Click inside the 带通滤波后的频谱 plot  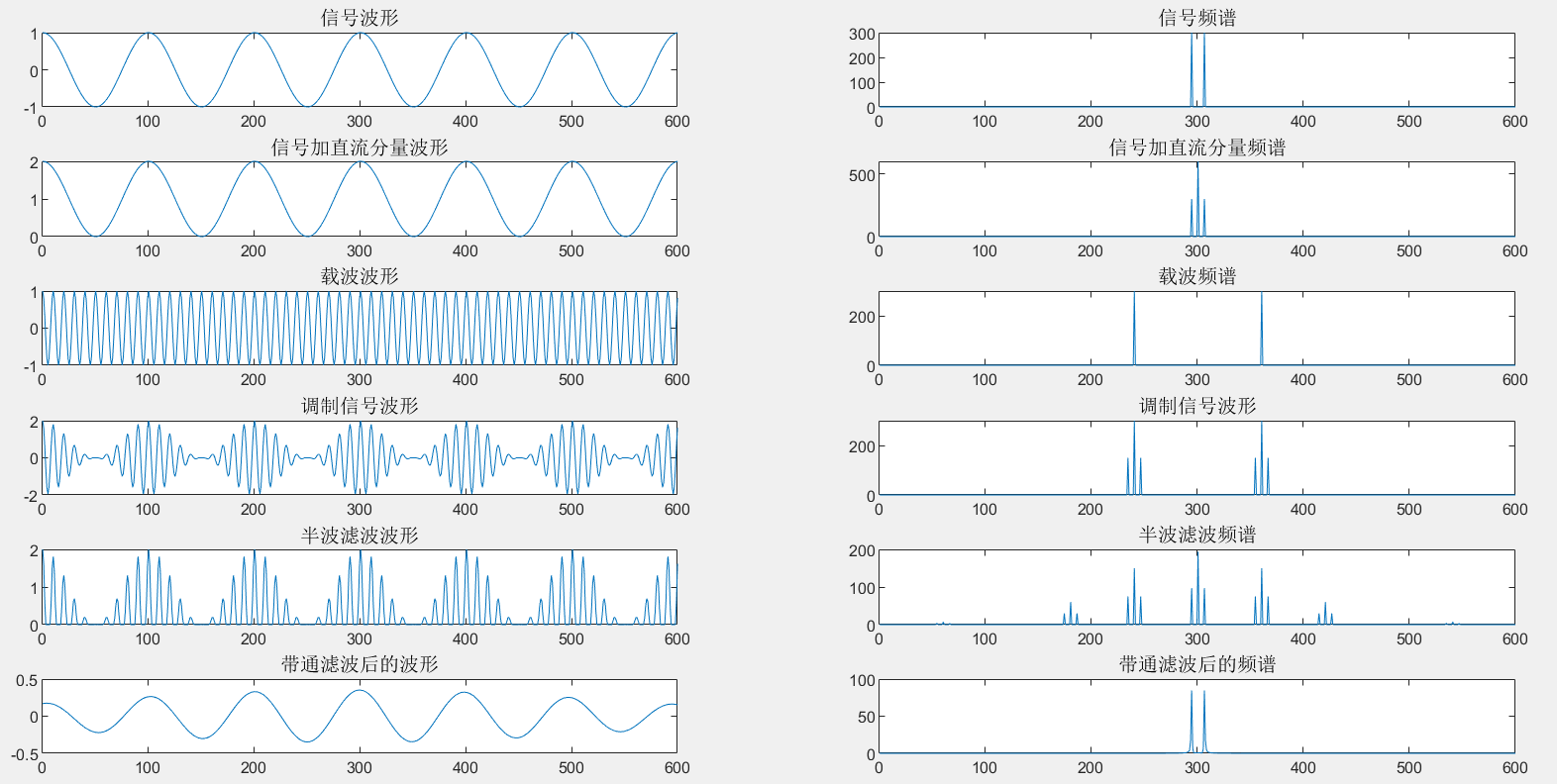pos(1197,717)
